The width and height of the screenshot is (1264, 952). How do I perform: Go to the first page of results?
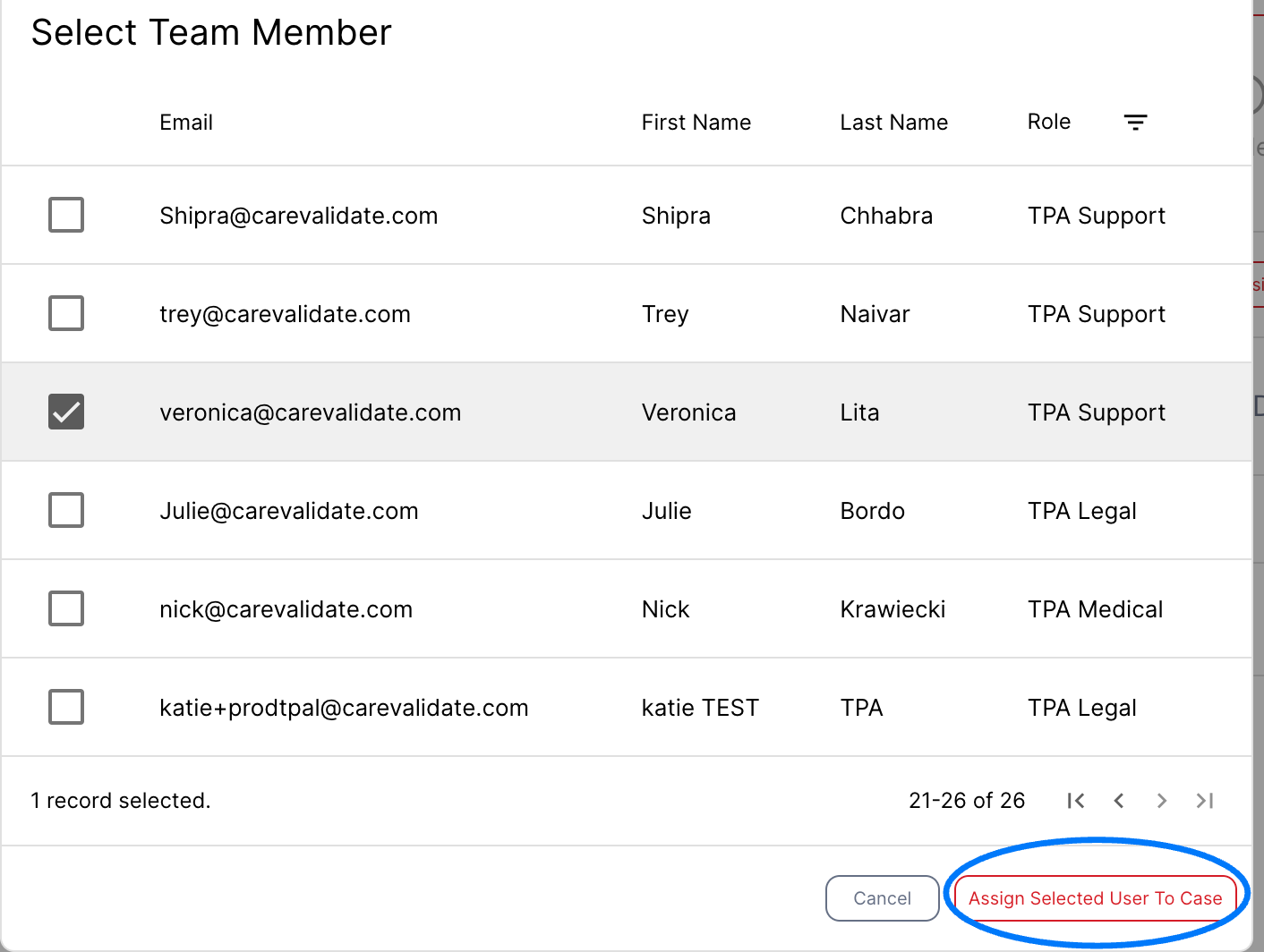1076,801
